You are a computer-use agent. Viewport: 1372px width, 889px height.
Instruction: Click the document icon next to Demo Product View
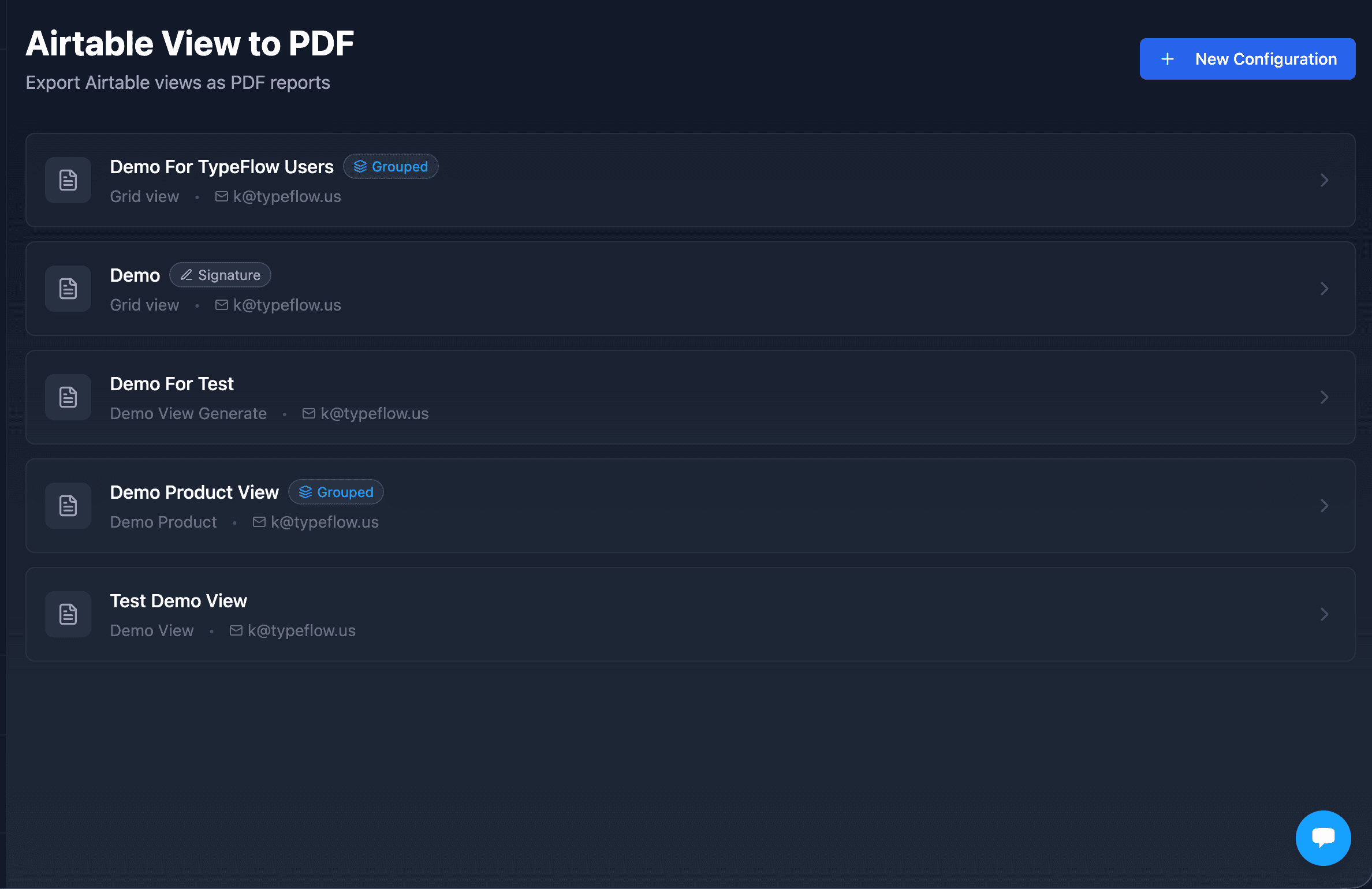coord(68,505)
